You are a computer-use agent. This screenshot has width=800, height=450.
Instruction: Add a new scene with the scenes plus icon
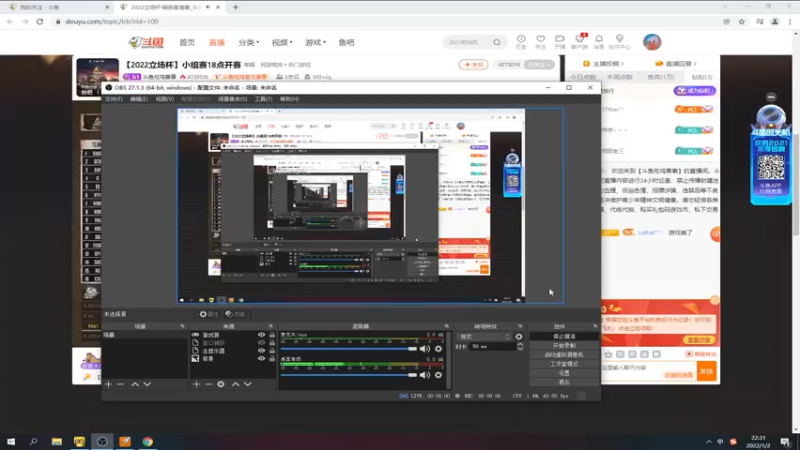tap(108, 384)
